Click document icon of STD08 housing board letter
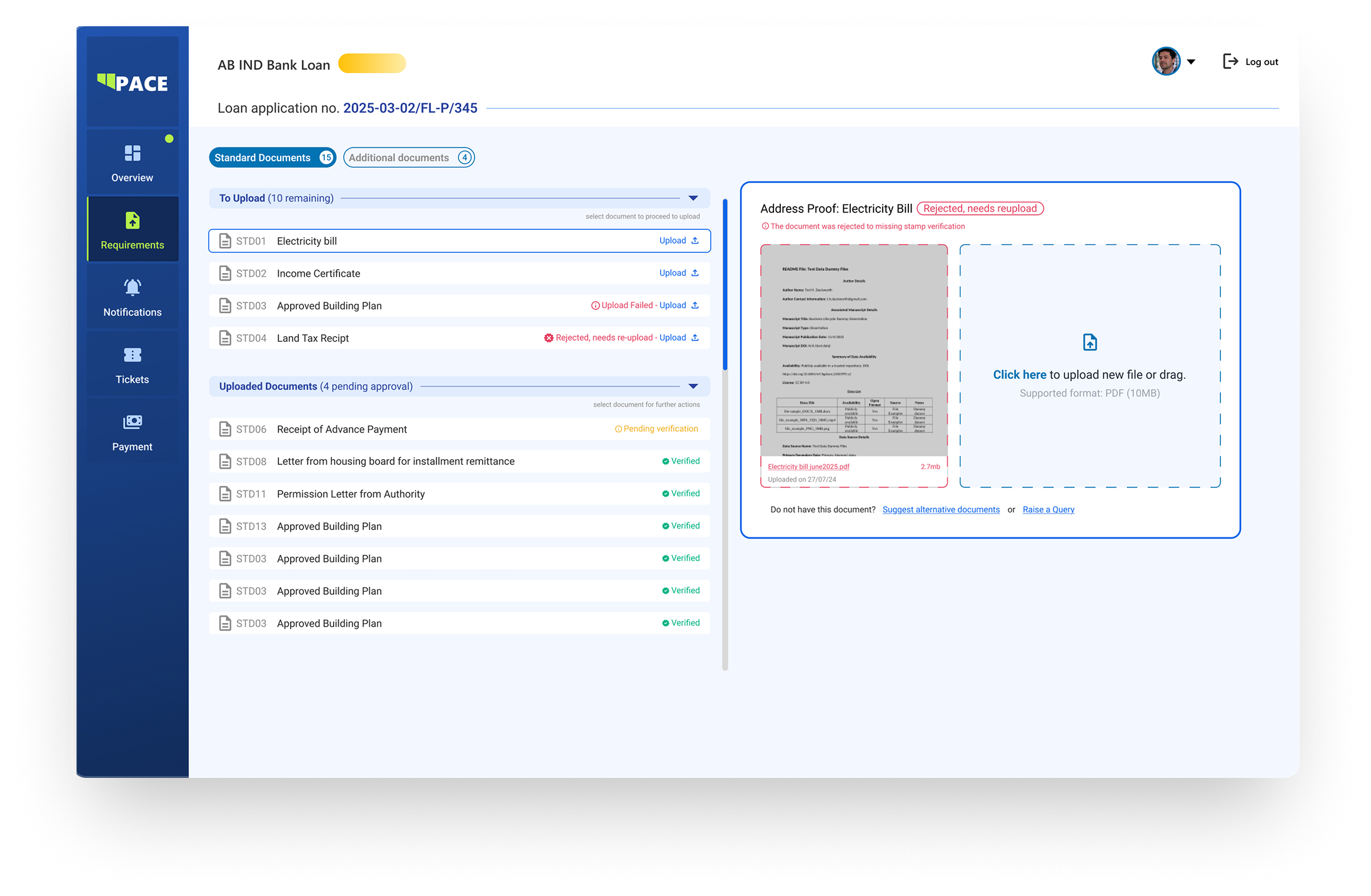1371x896 pixels. point(225,462)
